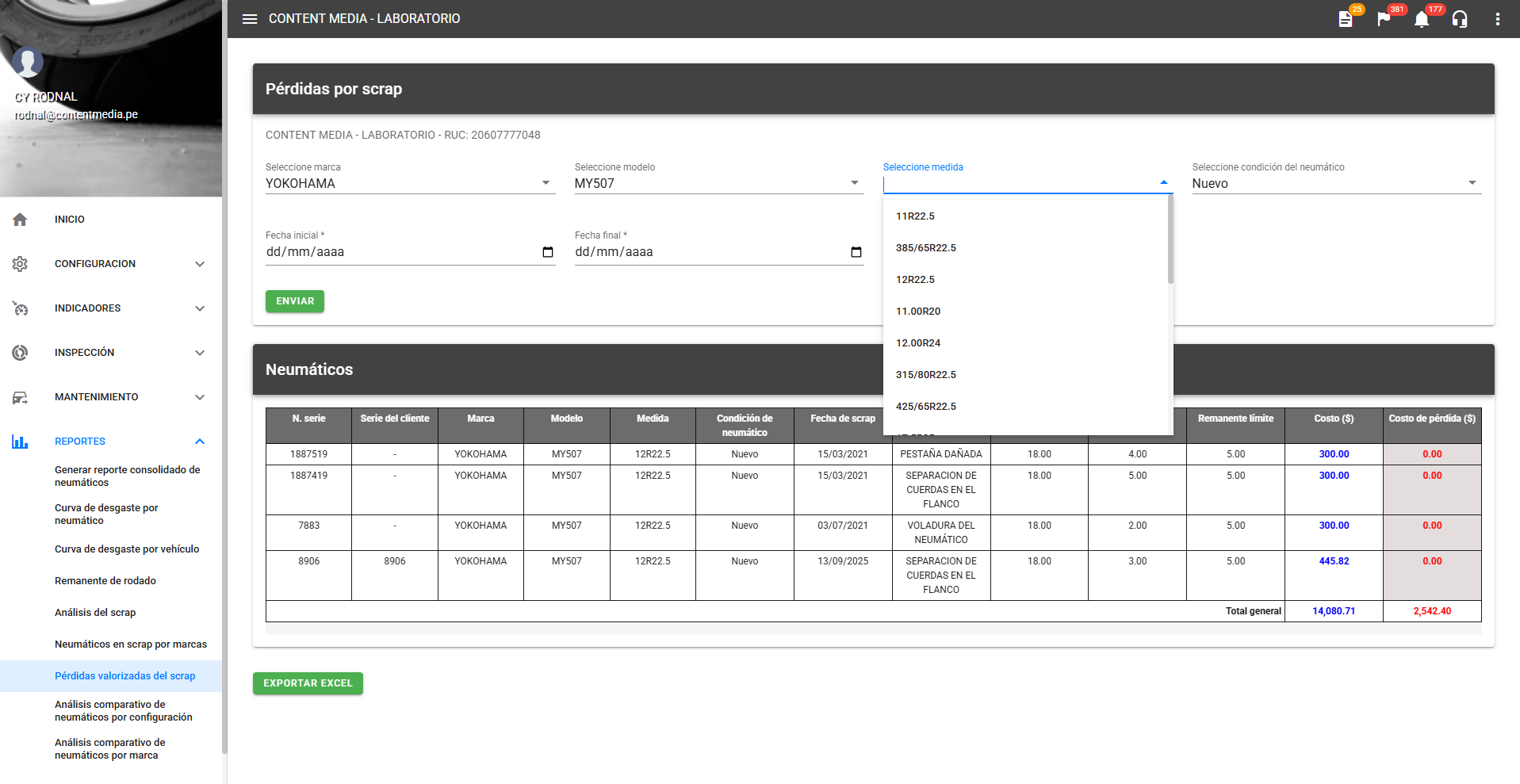The image size is (1520, 784).
Task: Open the tire condition dropdown showing Nuevo
Action: 1336,183
